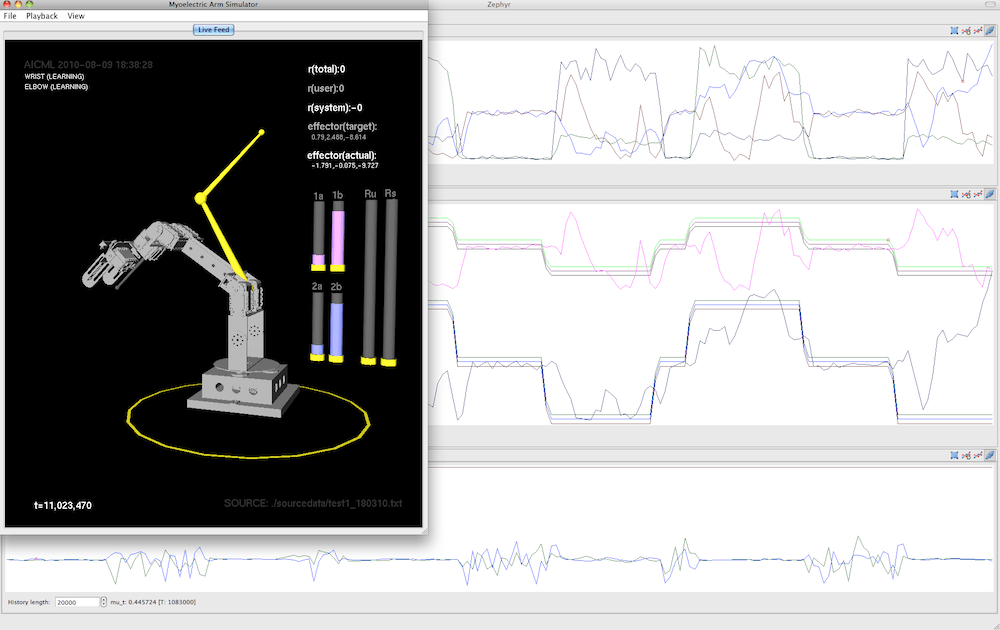Screen dimensions: 1000x630
Task: Close the Myoelectric Arm Simulator window
Action: (7, 4)
